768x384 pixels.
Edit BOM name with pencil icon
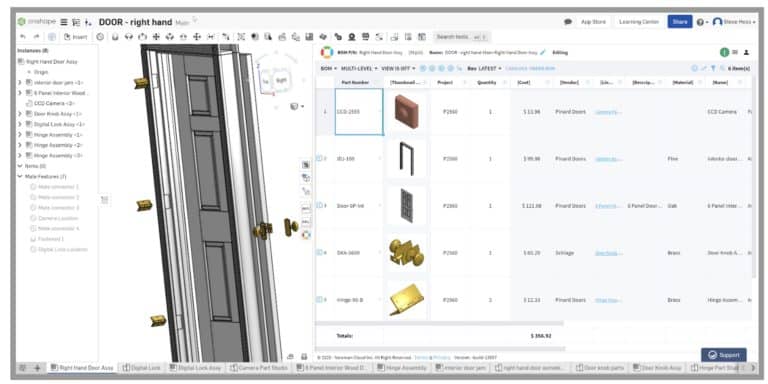pos(543,52)
